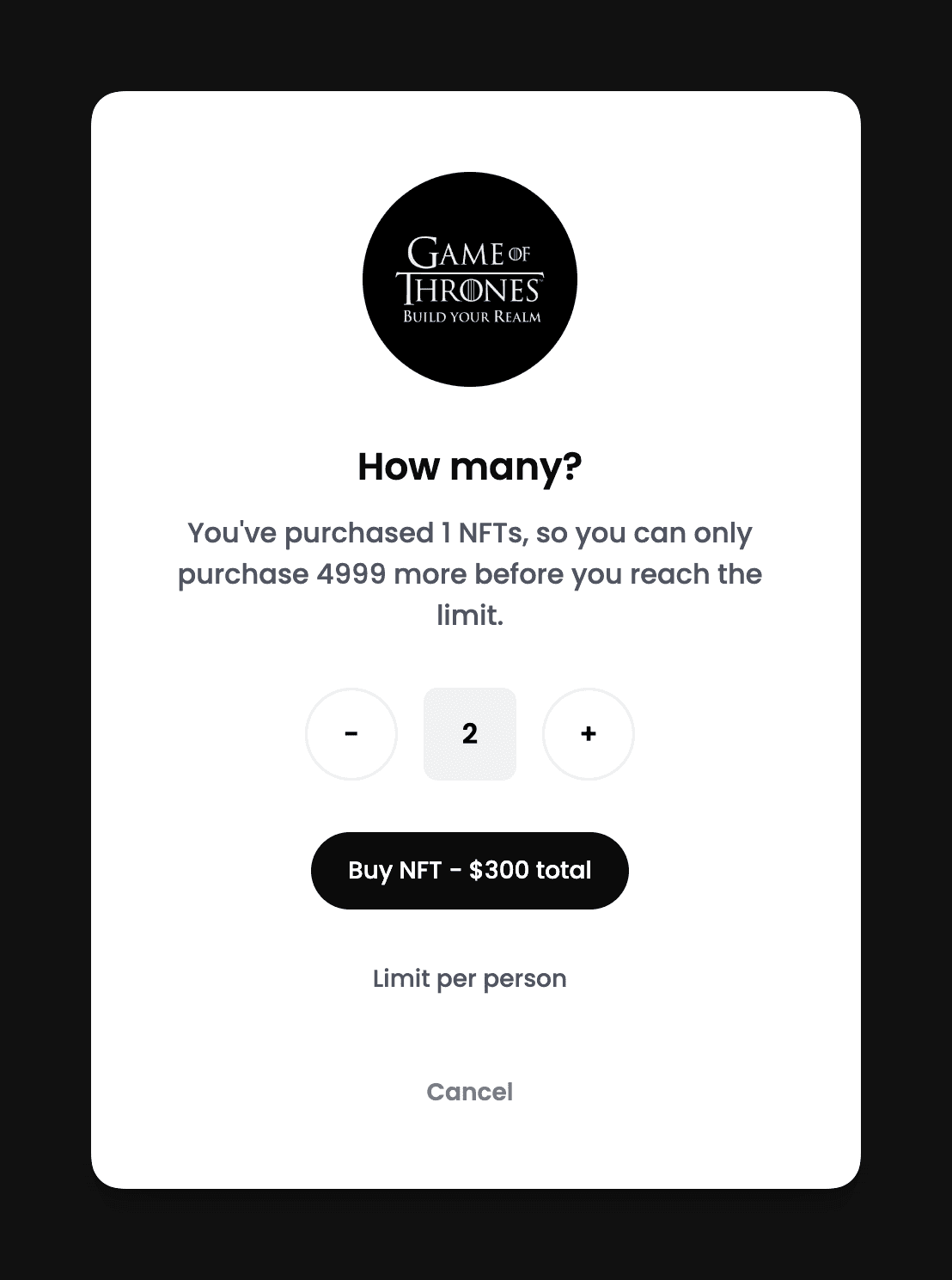Viewport: 952px width, 1280px height.
Task: Click the minus button to decrease quantity
Action: tap(351, 734)
